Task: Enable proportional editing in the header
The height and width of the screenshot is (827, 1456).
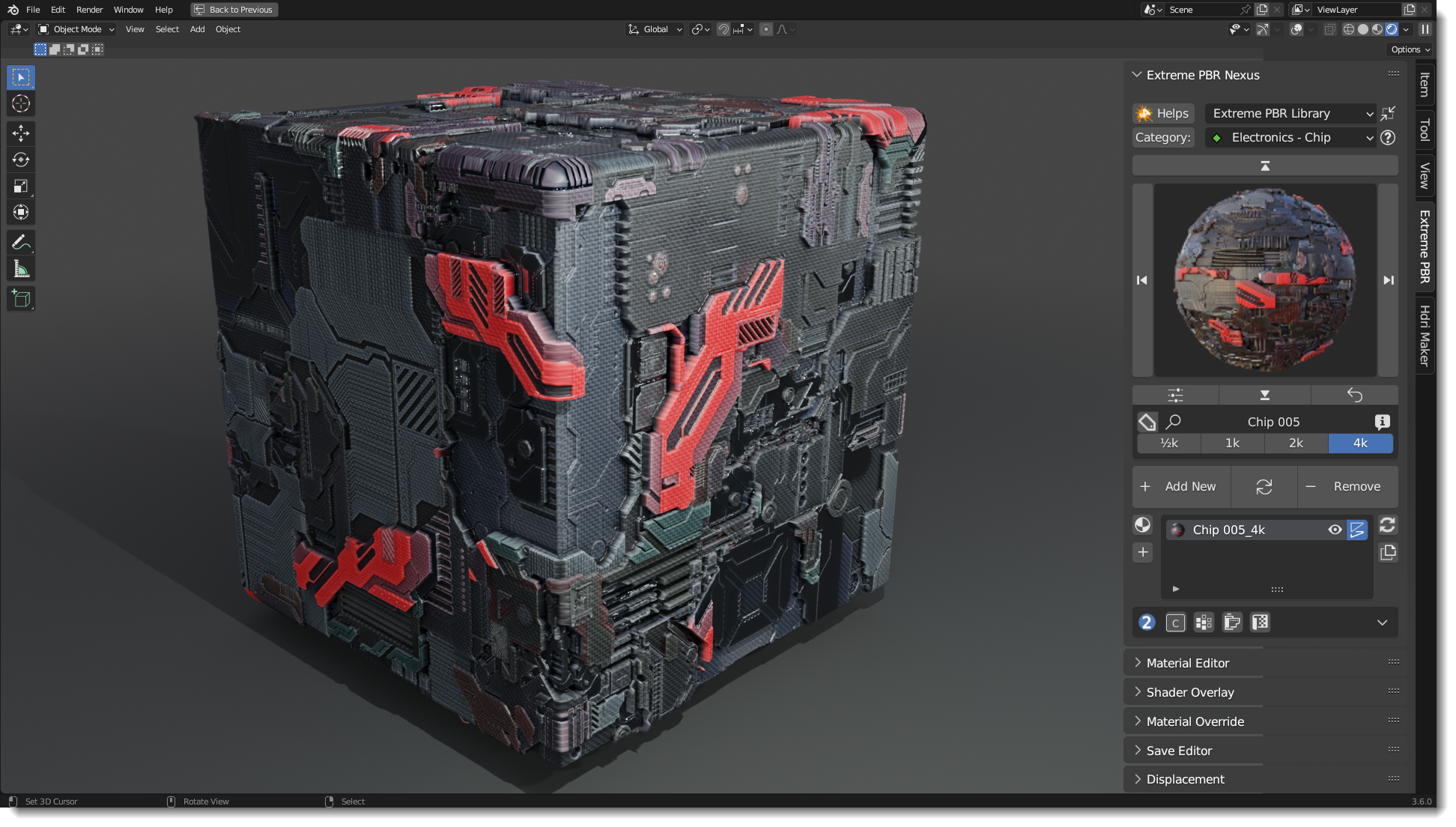Action: pos(766,29)
